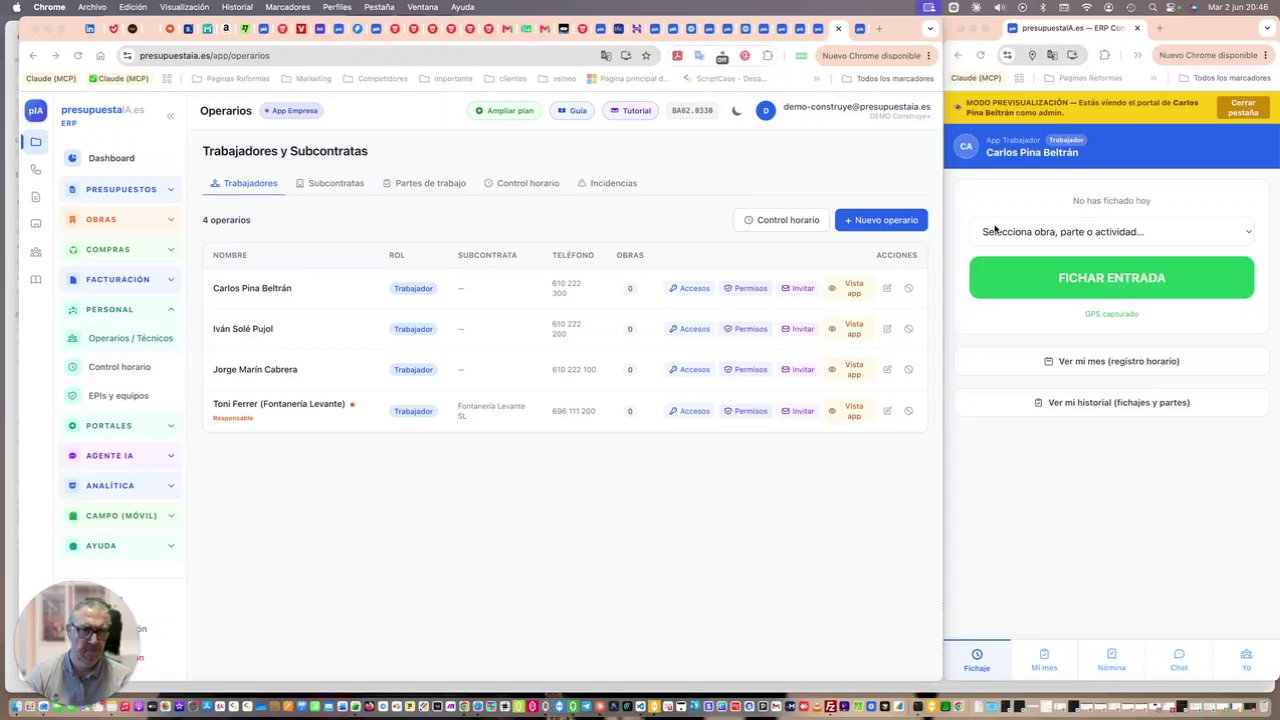Toggle dark mode moon icon

pos(737,111)
